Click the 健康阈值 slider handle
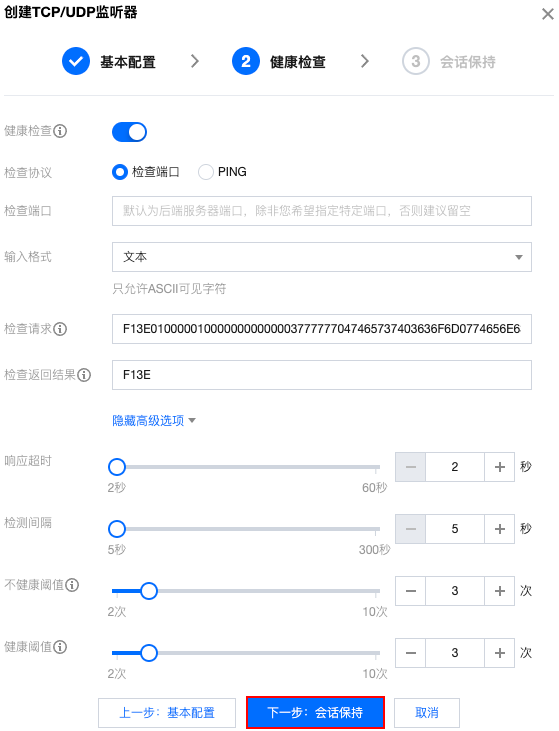This screenshot has width=559, height=731. tap(149, 653)
